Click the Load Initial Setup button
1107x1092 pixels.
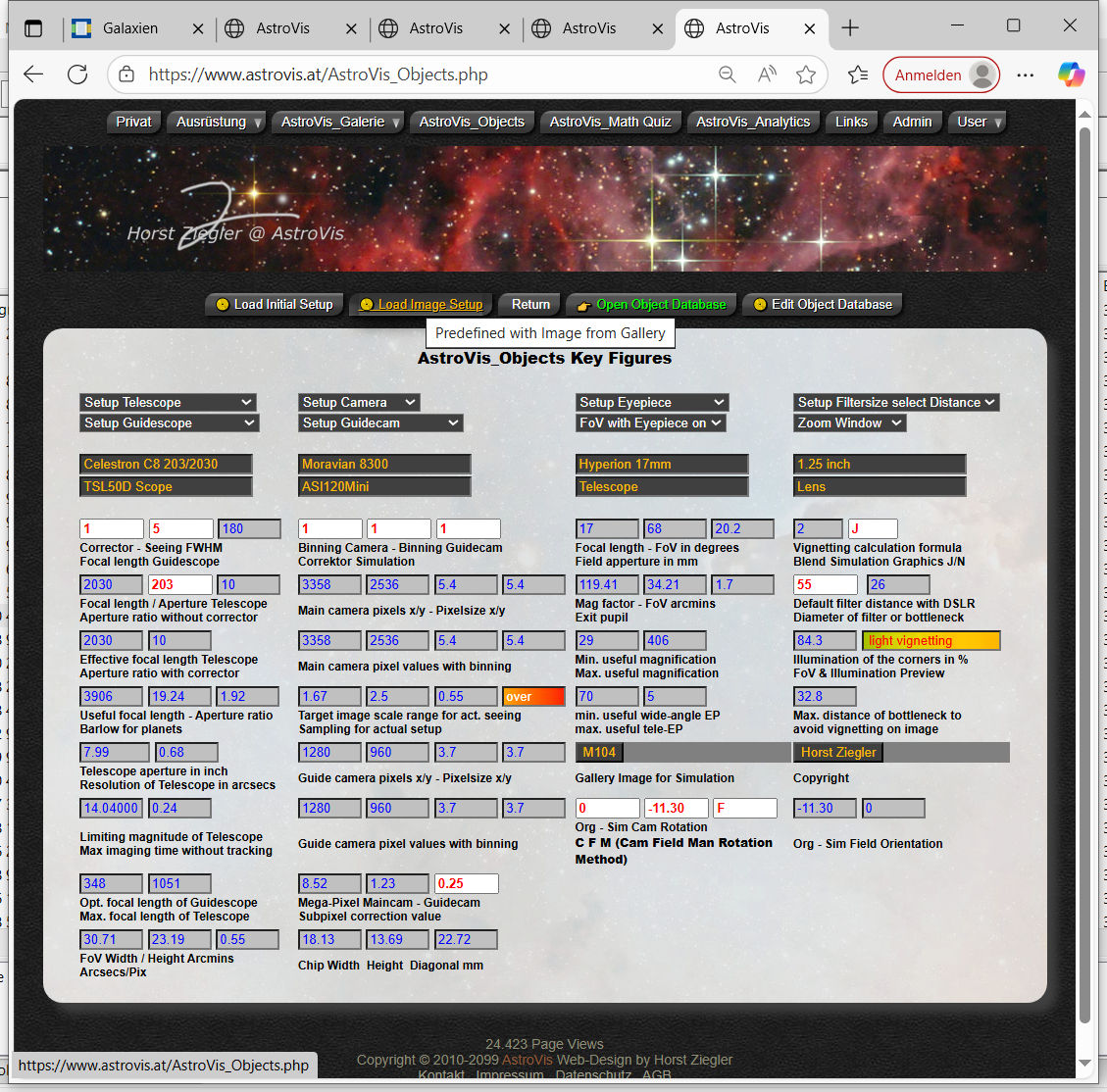(275, 305)
